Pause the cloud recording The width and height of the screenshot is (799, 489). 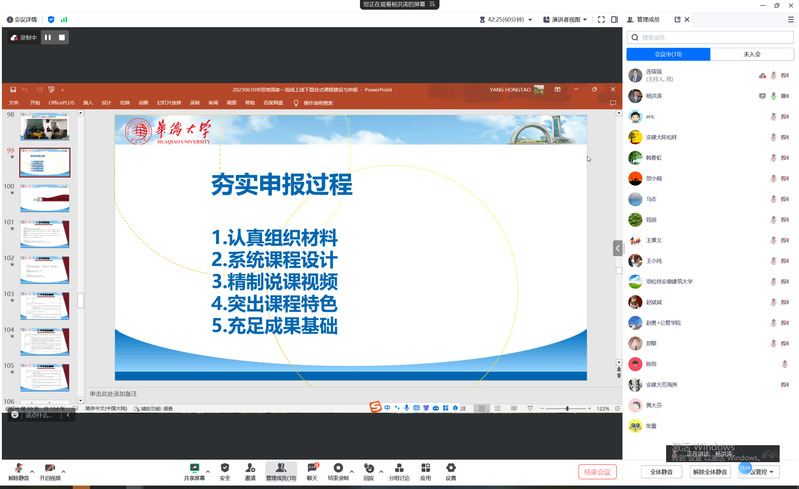[47, 38]
